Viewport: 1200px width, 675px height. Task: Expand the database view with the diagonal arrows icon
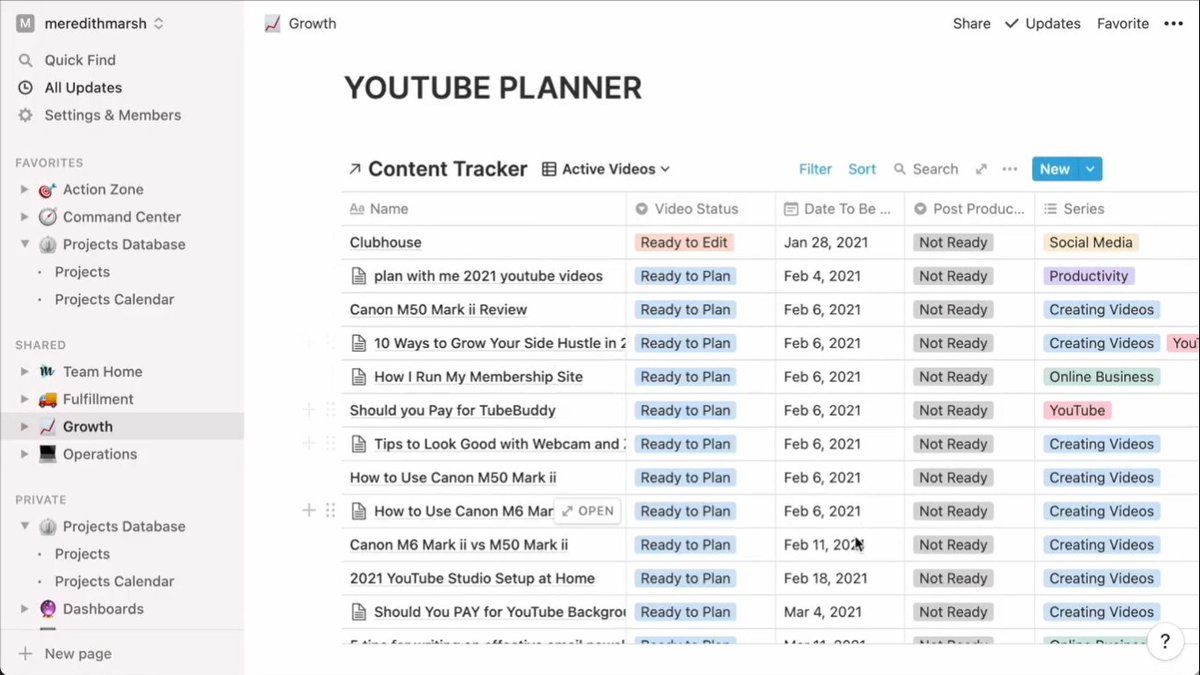click(981, 169)
